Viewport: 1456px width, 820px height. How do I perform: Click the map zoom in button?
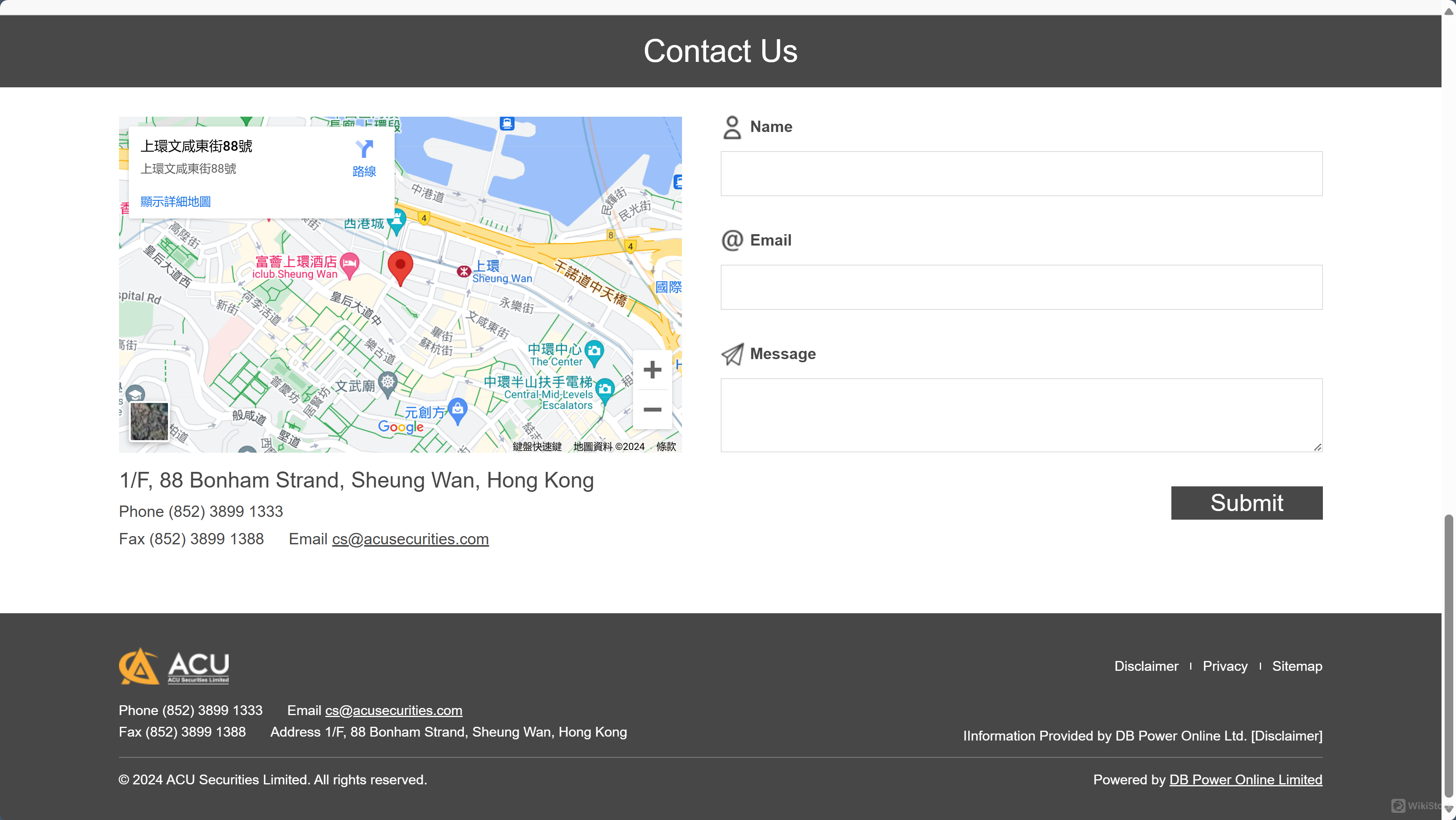coord(652,369)
